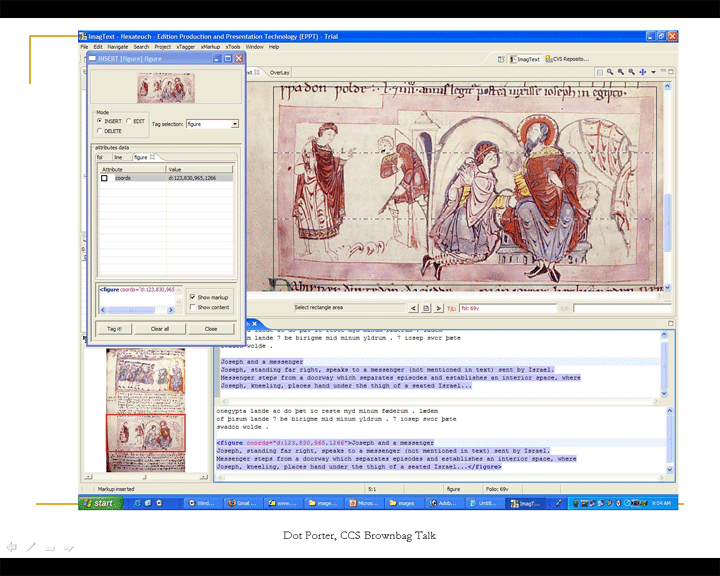
Task: Click the 'Folio: 69v' status bar entry
Action: 497,489
